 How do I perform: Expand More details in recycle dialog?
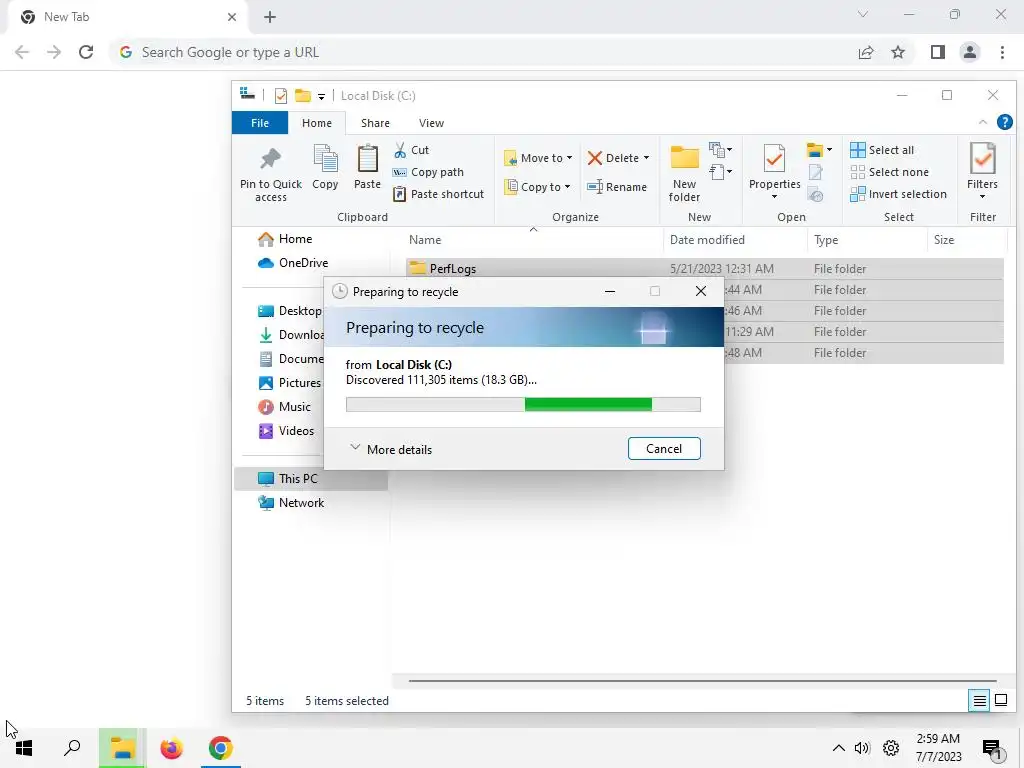391,449
